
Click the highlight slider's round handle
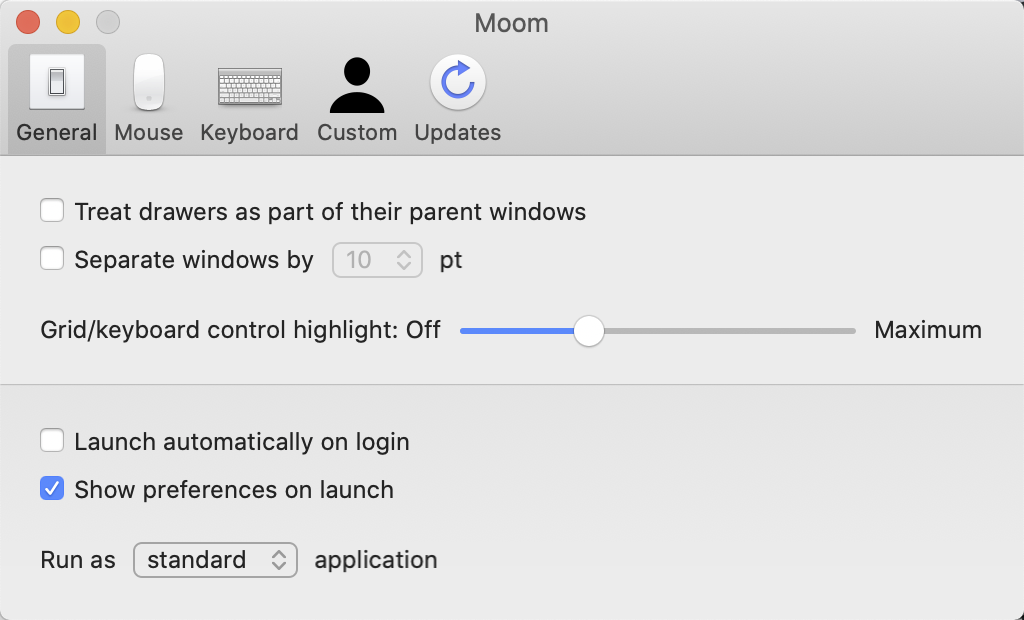(x=589, y=331)
